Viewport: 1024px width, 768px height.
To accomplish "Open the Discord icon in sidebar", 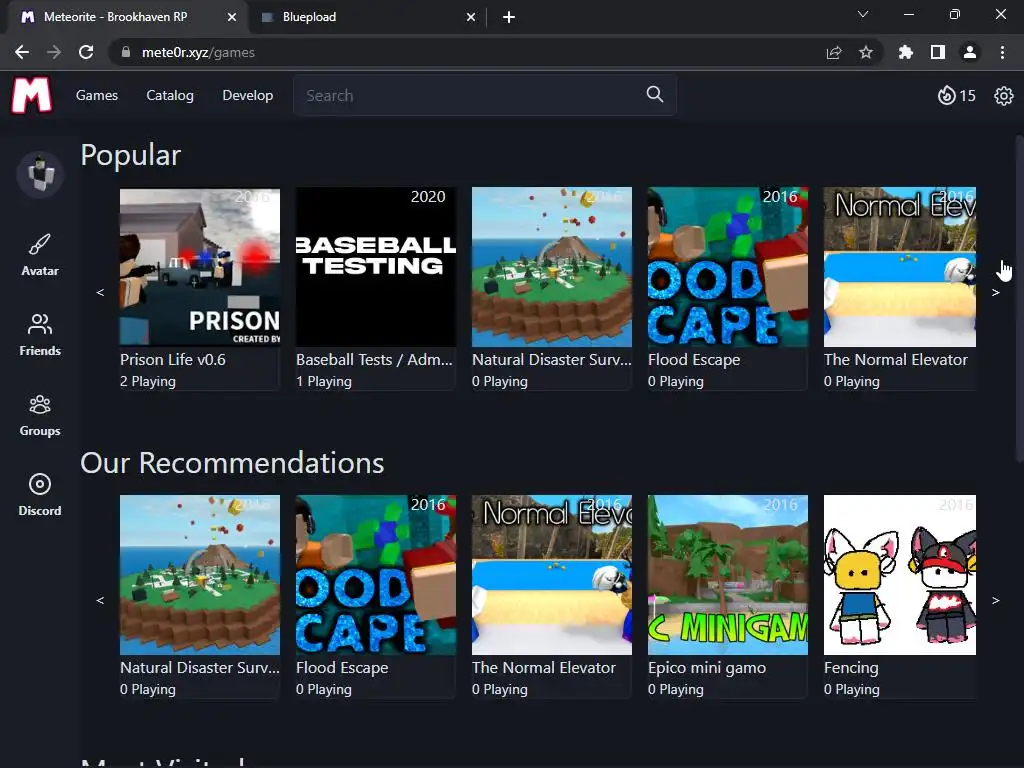I will (x=40, y=484).
